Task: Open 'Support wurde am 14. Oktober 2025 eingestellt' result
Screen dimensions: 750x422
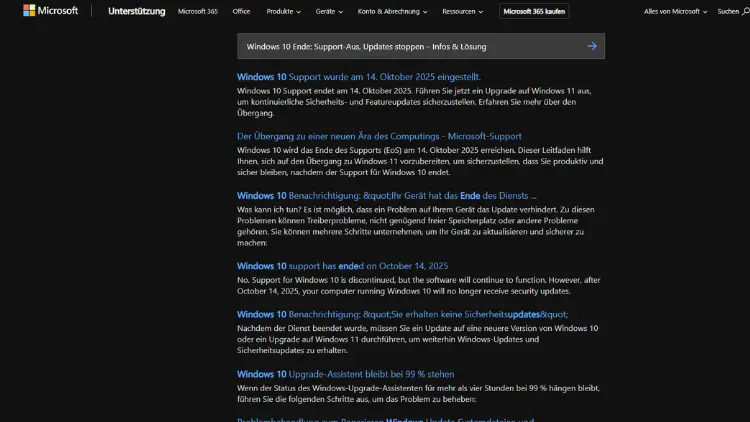Action: click(x=359, y=77)
